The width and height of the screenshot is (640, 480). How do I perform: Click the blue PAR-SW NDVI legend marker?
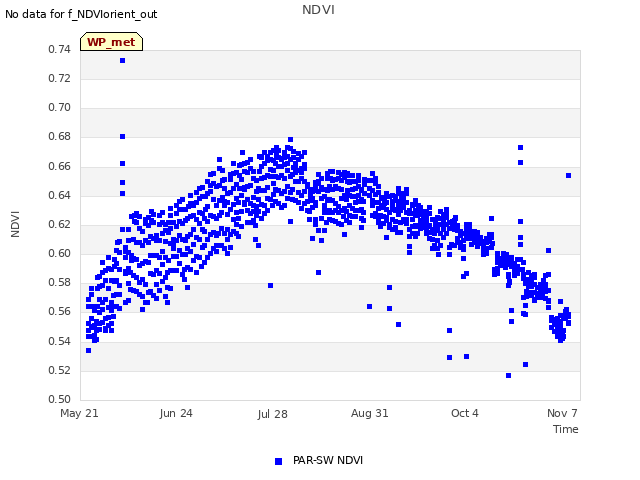click(278, 461)
